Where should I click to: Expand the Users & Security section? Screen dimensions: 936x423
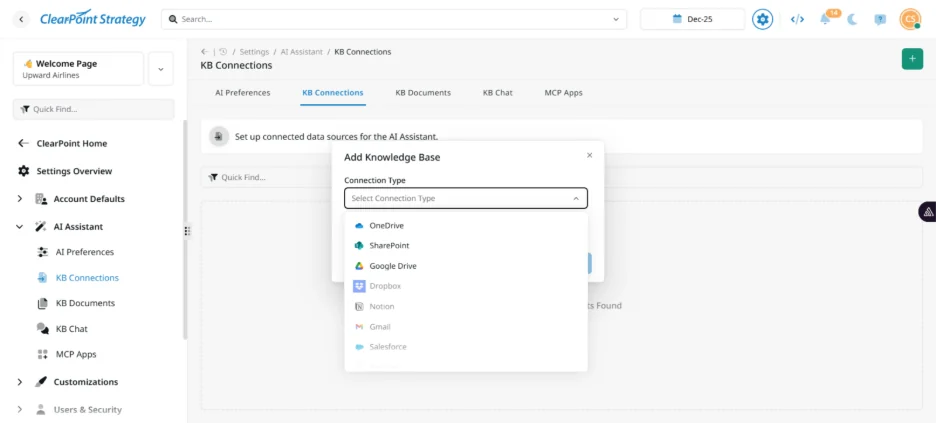(19, 409)
